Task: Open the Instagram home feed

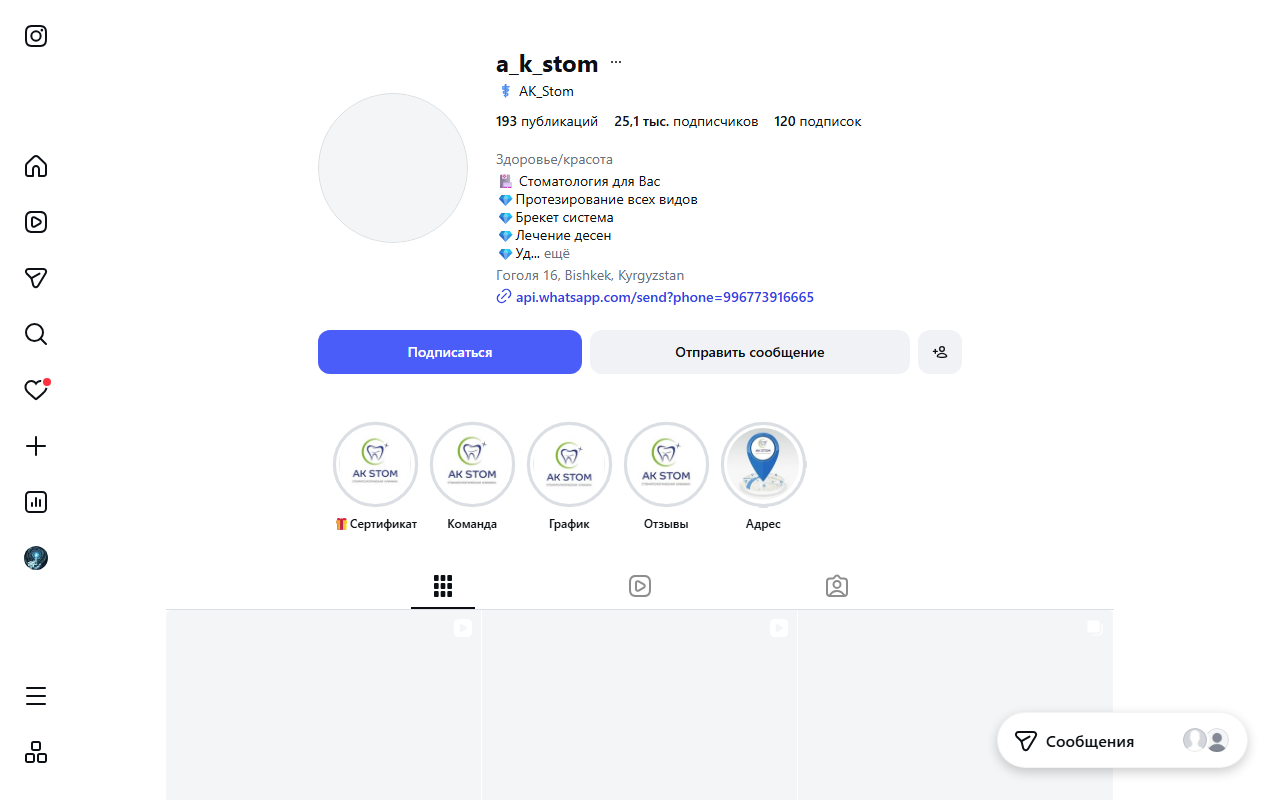Action: 36,166
